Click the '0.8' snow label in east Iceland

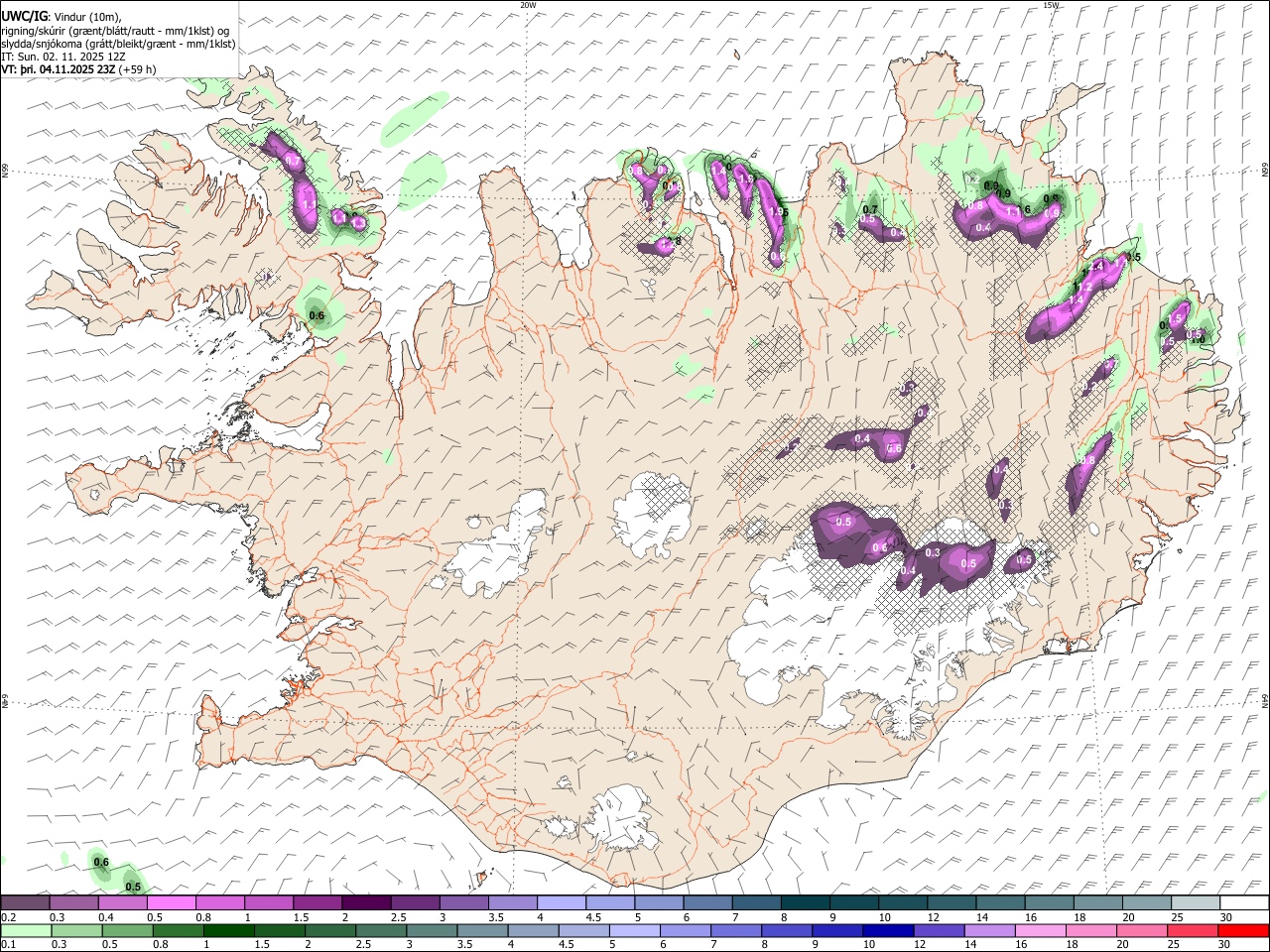1087,461
